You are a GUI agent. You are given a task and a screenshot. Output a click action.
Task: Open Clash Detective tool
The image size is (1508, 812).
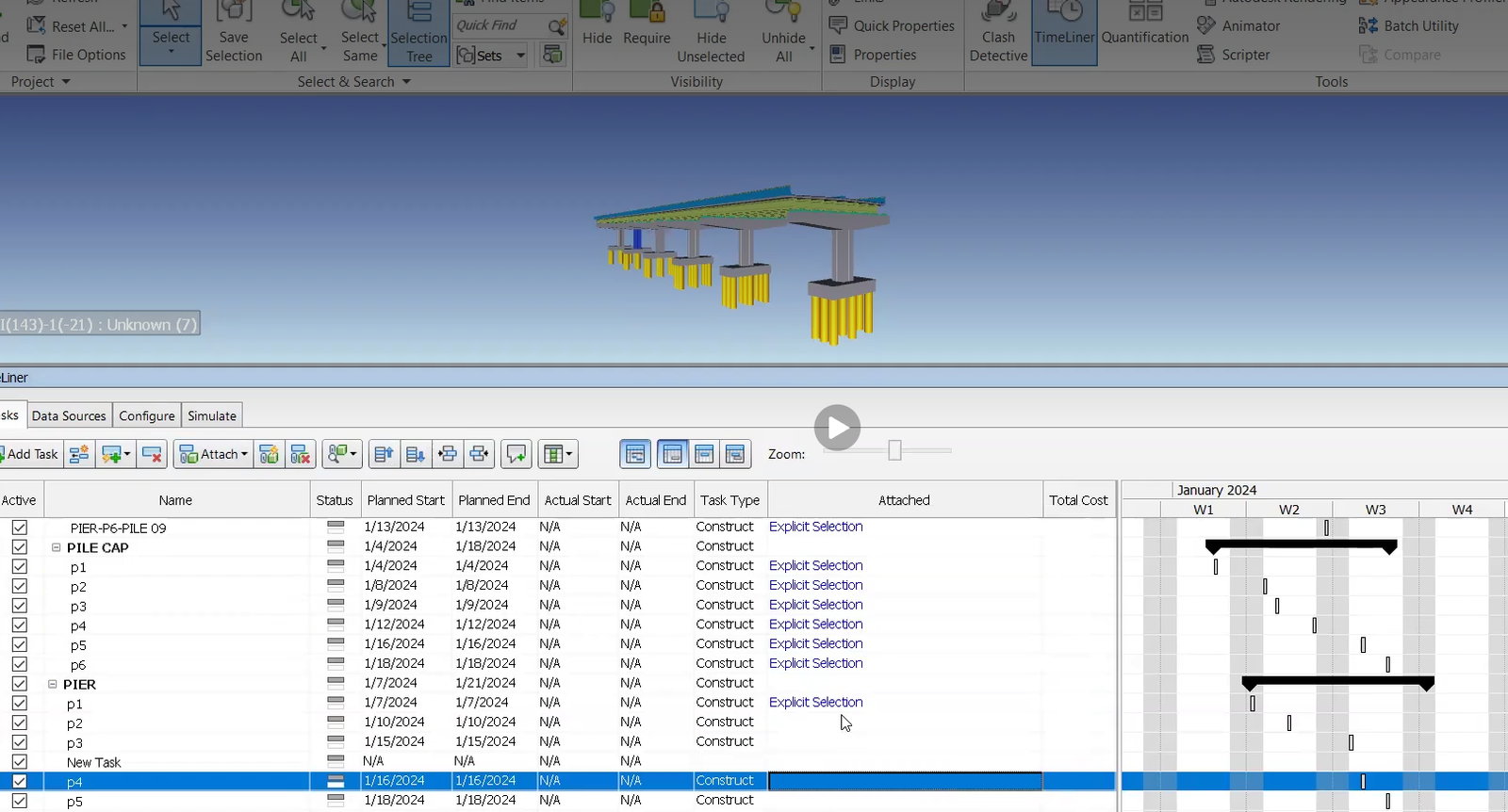[998, 34]
